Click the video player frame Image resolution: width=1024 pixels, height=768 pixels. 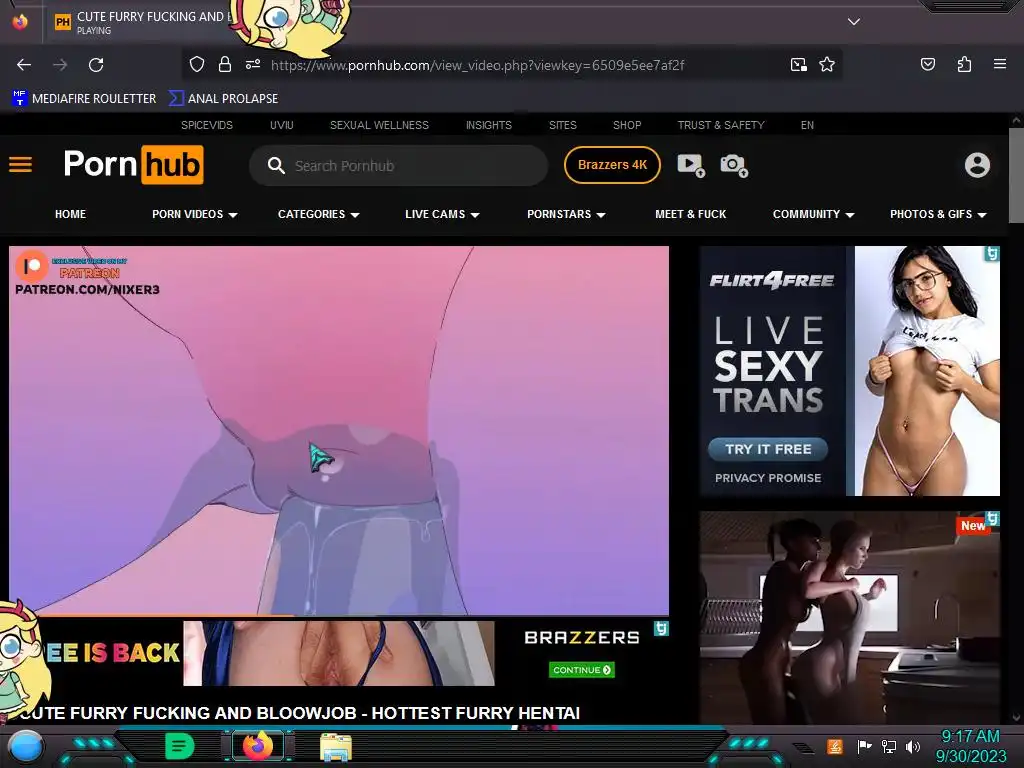click(x=339, y=430)
